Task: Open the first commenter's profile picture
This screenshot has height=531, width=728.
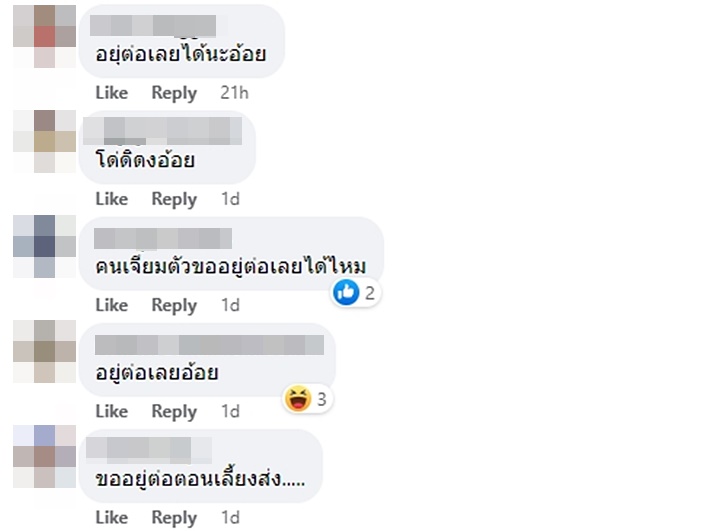Action: coord(45,36)
